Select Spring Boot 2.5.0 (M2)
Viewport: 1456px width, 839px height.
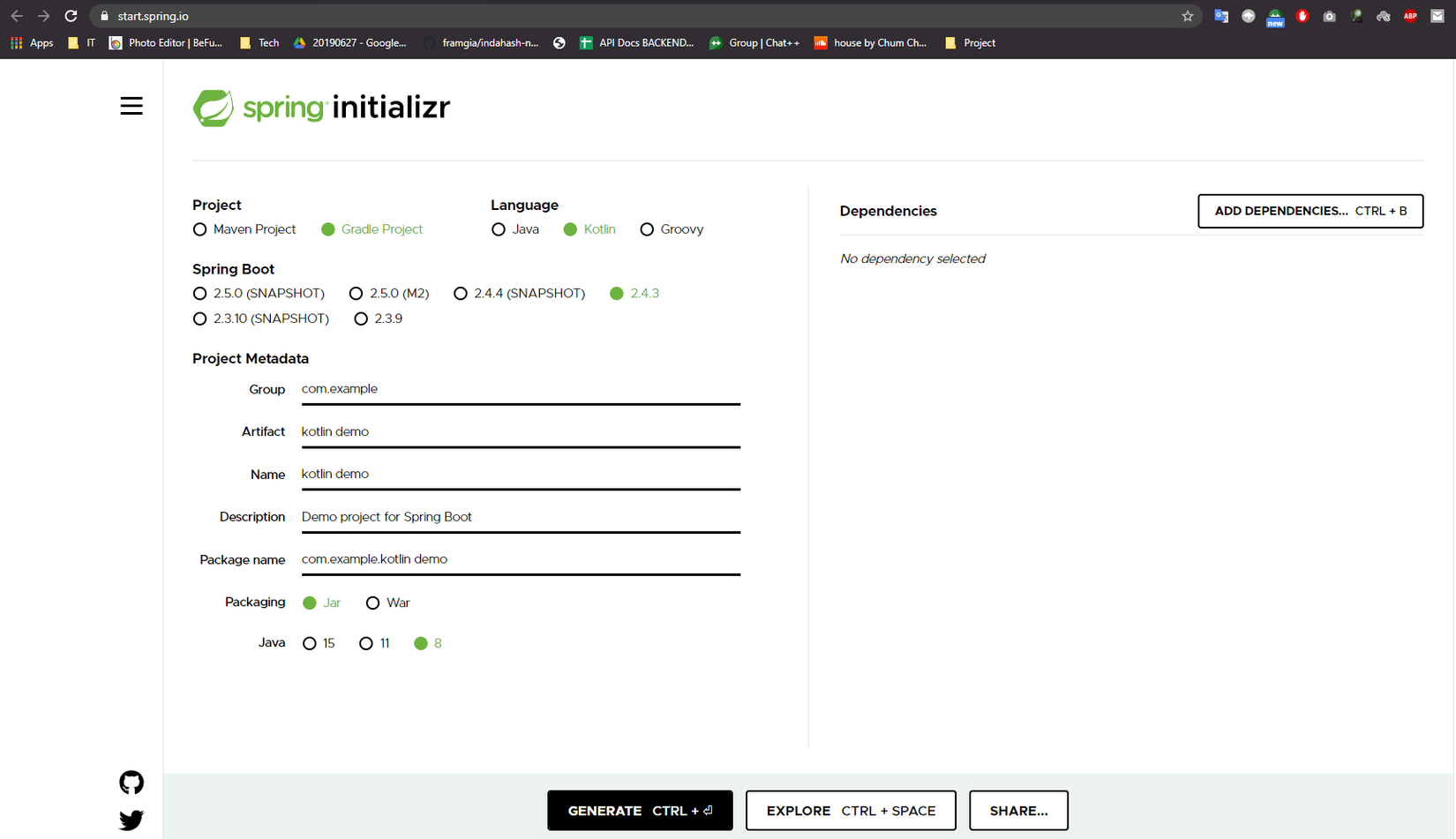356,294
